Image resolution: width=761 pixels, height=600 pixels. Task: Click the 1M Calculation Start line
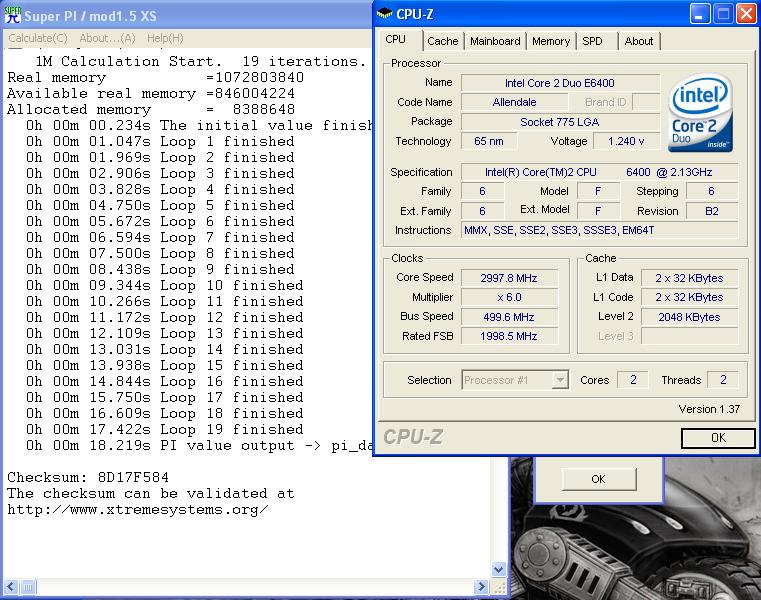[200, 62]
